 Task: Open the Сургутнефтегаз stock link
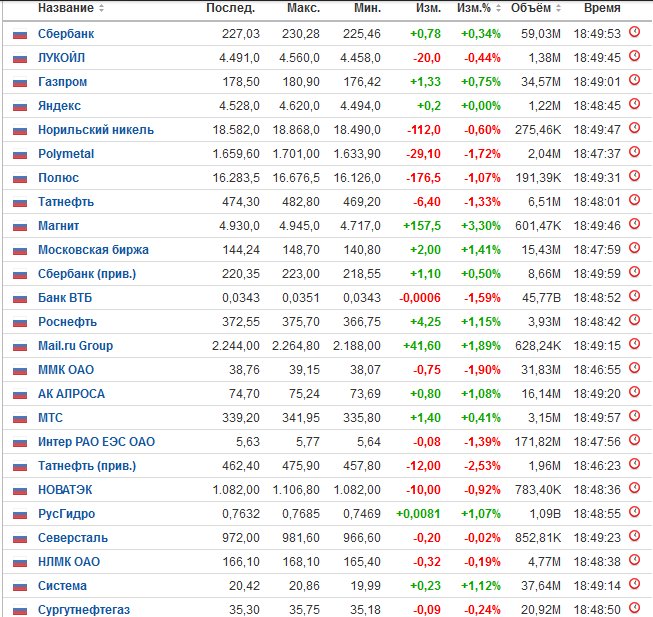click(x=84, y=610)
